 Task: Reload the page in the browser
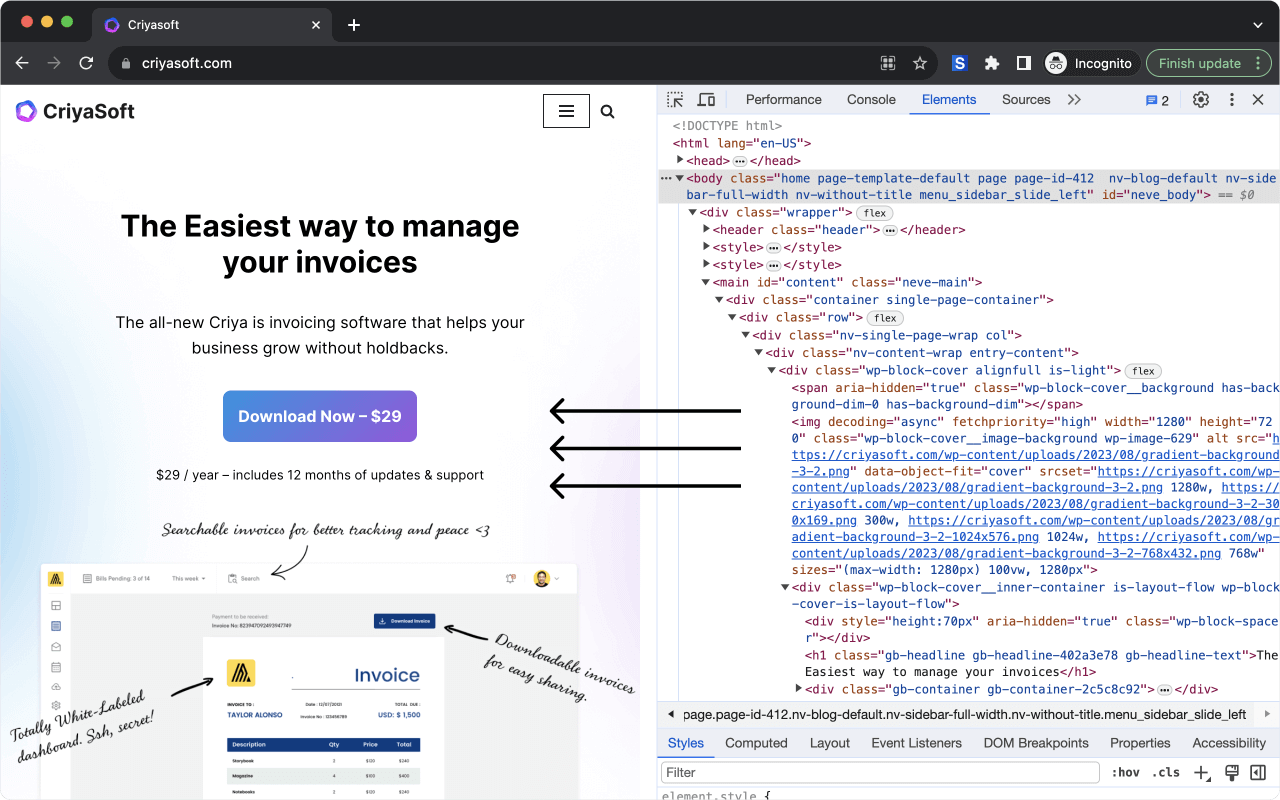[x=86, y=63]
